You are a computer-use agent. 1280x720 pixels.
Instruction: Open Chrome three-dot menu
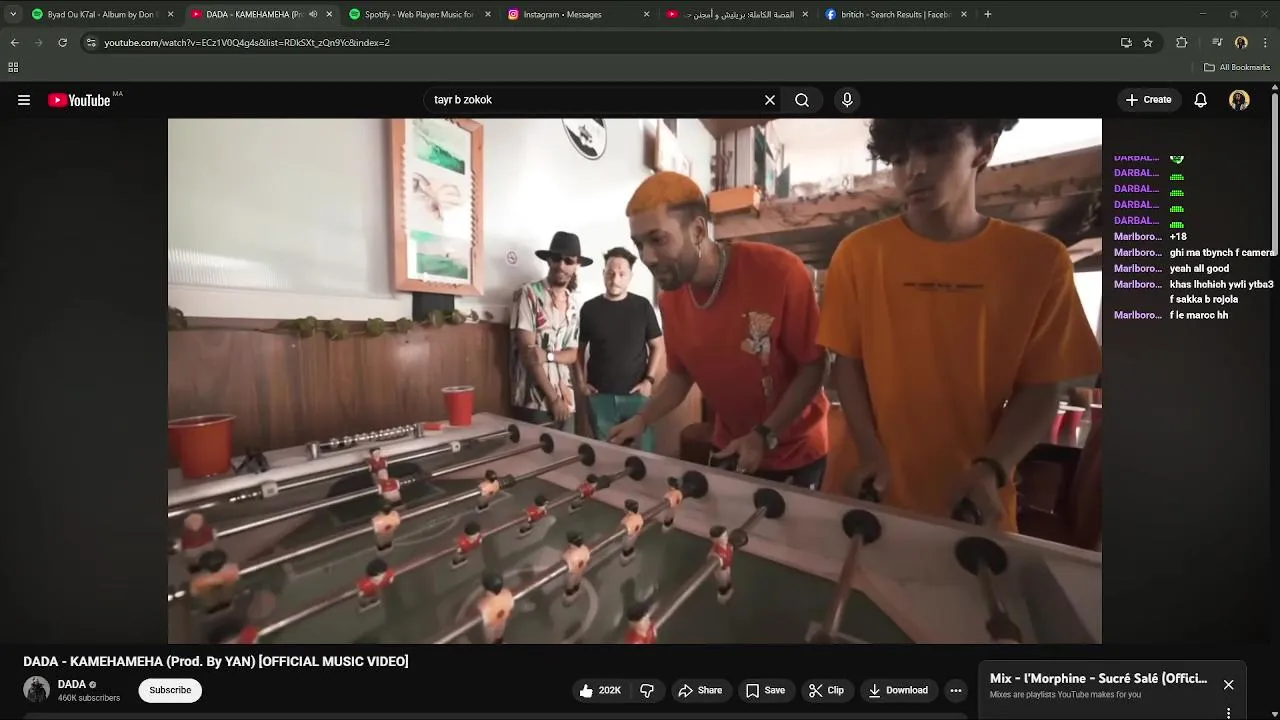(x=1265, y=42)
